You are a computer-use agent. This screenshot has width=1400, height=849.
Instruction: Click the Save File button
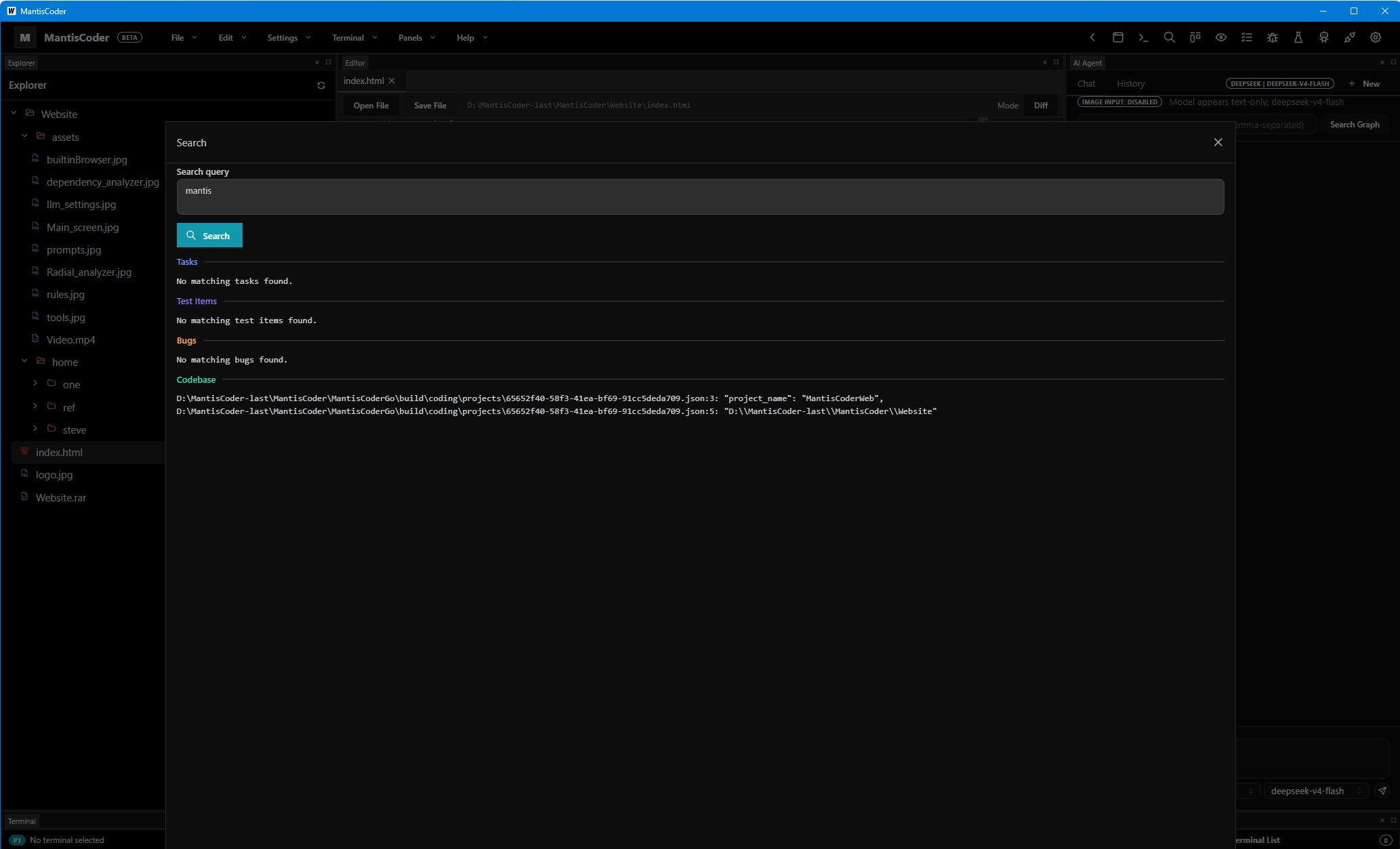[430, 106]
